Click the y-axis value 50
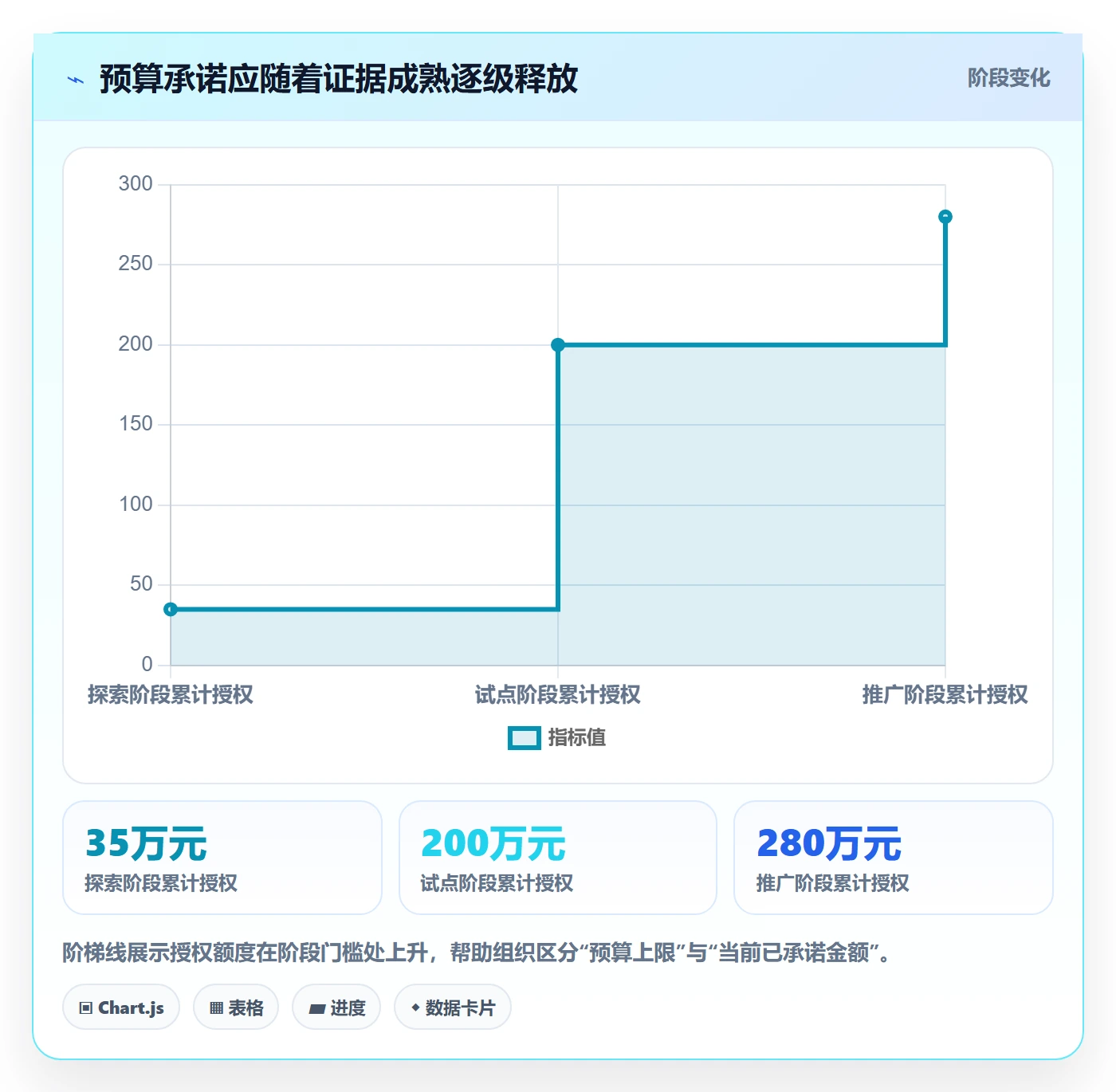 click(x=141, y=584)
